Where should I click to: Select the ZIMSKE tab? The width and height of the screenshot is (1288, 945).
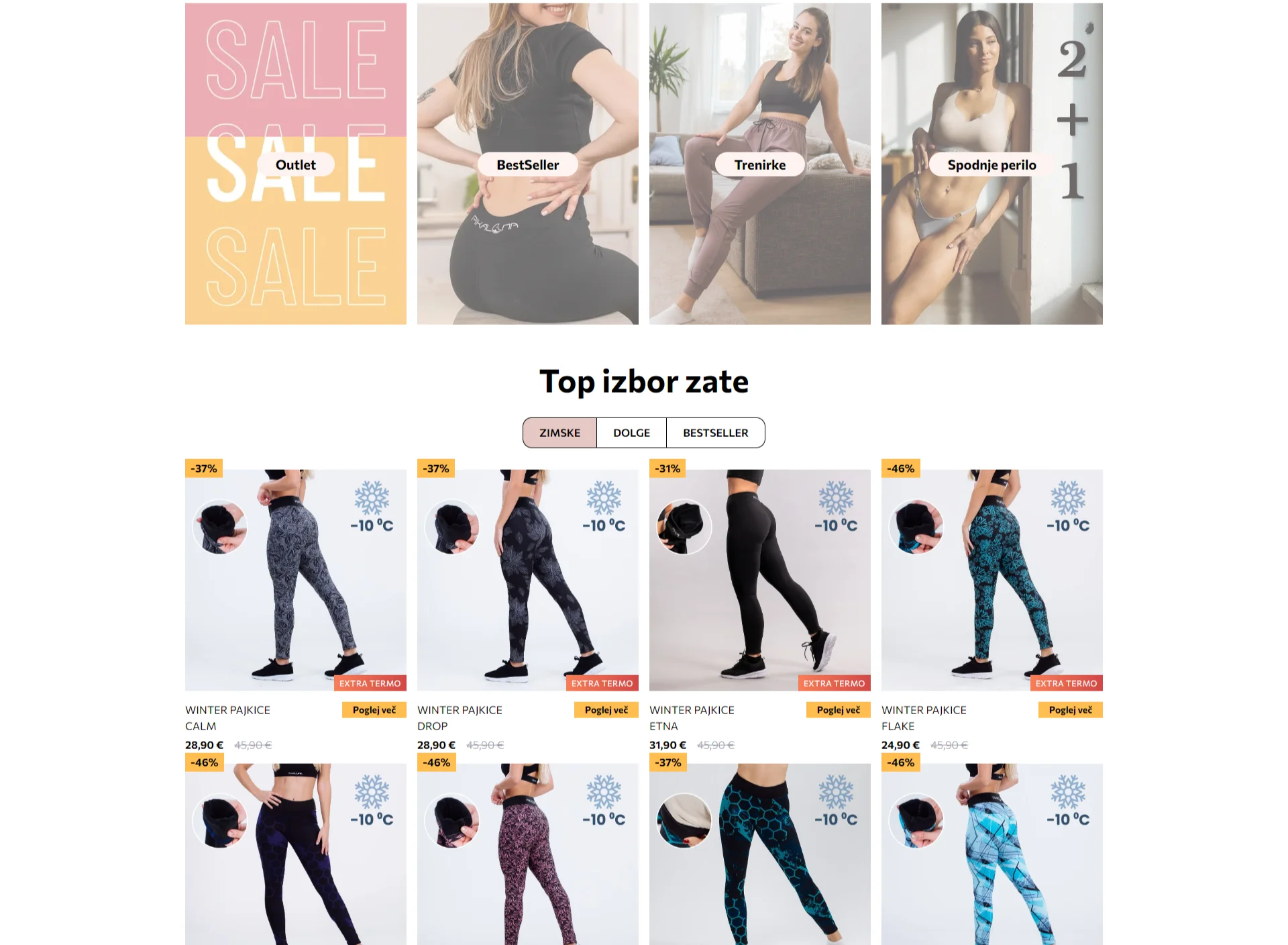pos(559,433)
